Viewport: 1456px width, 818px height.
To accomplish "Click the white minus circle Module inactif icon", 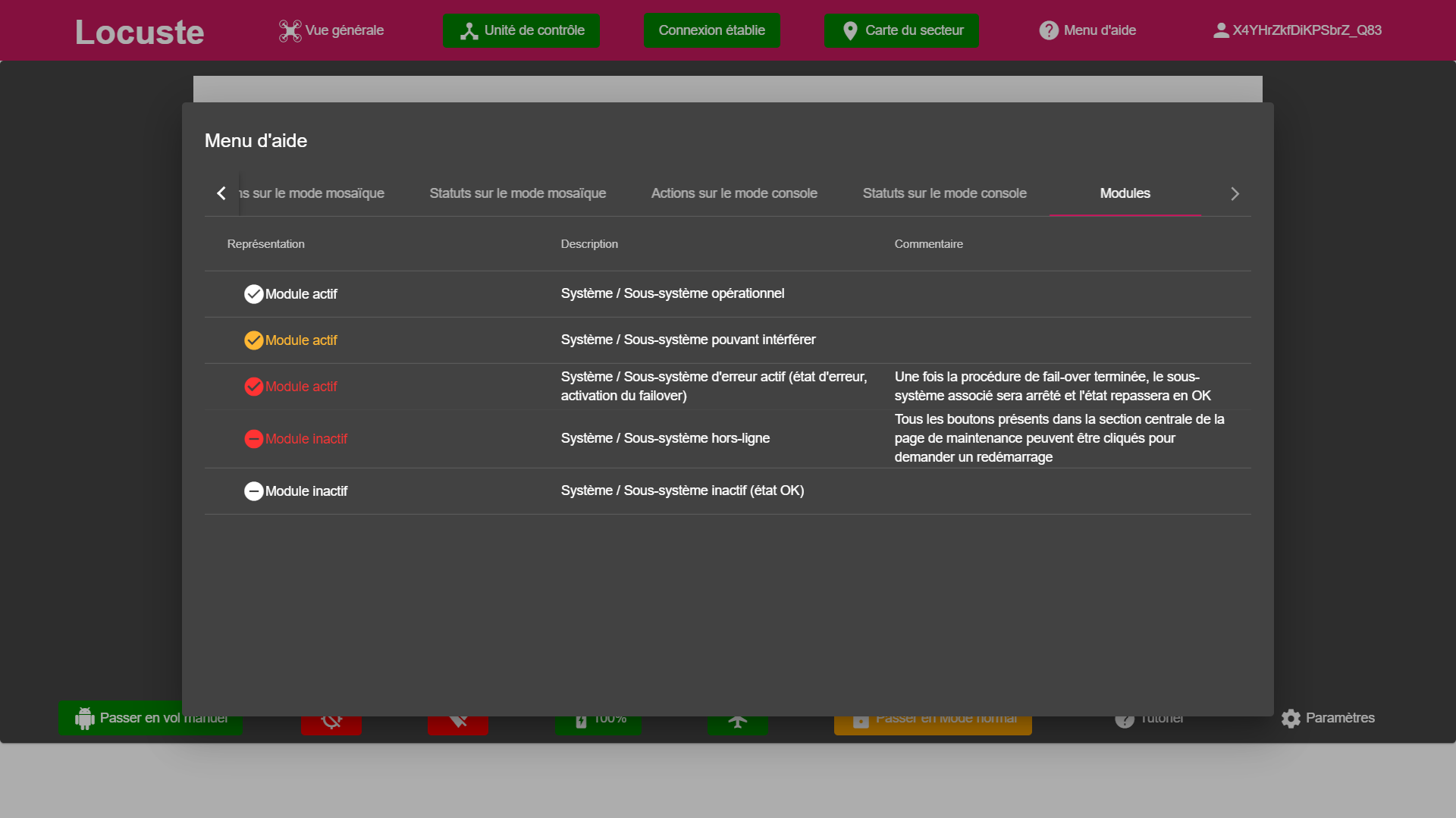I will click(254, 491).
